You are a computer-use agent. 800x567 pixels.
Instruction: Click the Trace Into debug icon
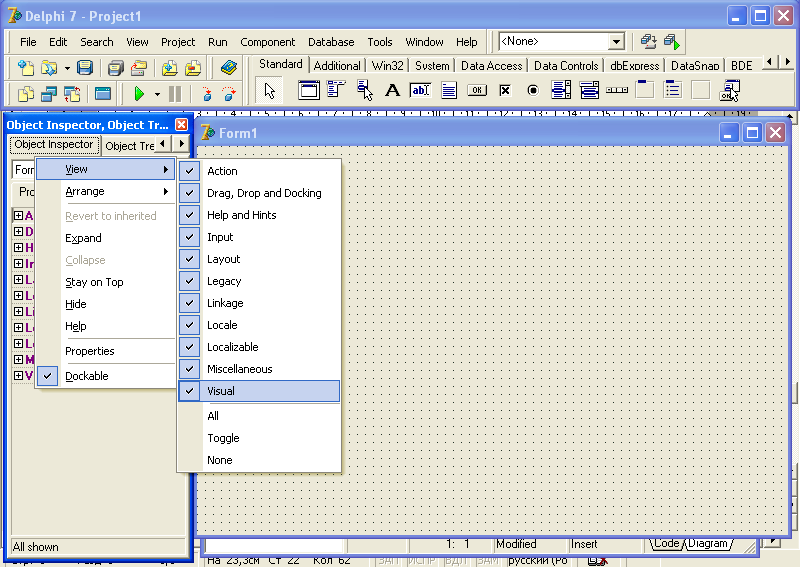(x=207, y=94)
